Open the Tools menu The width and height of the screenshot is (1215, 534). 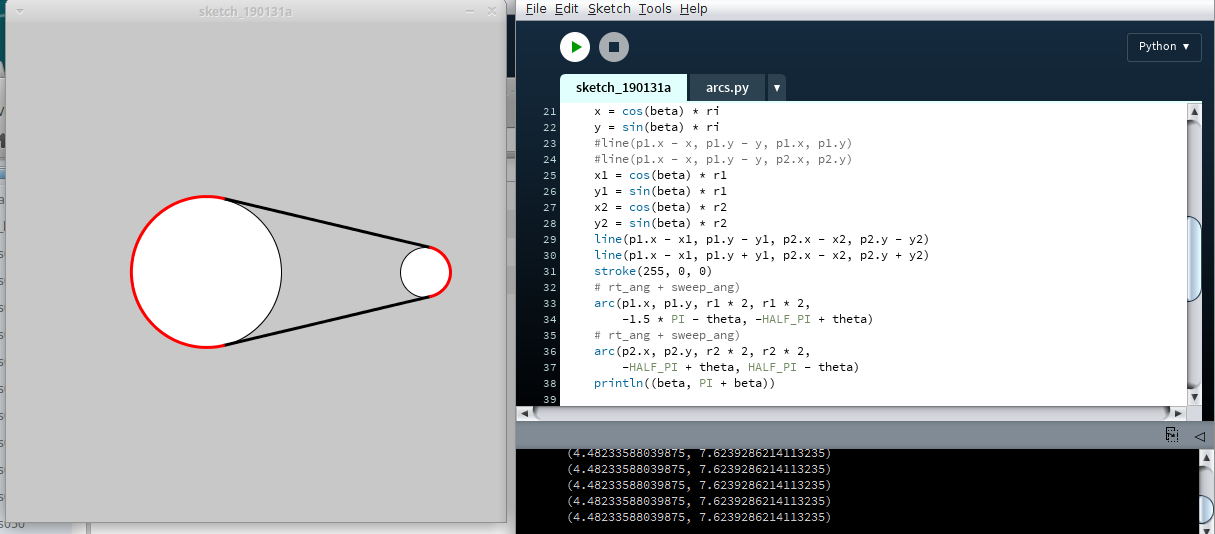[655, 9]
